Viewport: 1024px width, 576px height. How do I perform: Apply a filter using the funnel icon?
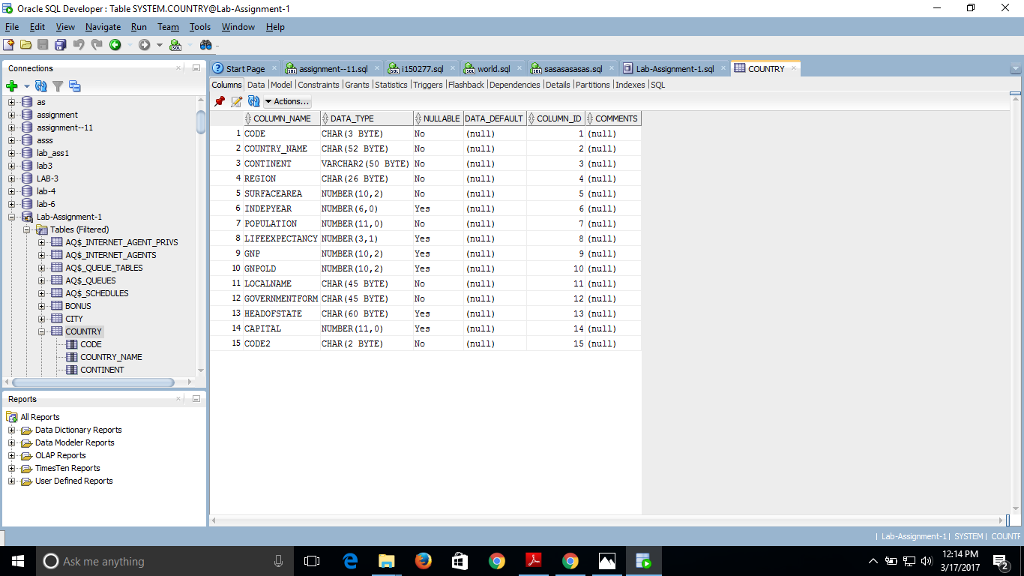coord(57,85)
